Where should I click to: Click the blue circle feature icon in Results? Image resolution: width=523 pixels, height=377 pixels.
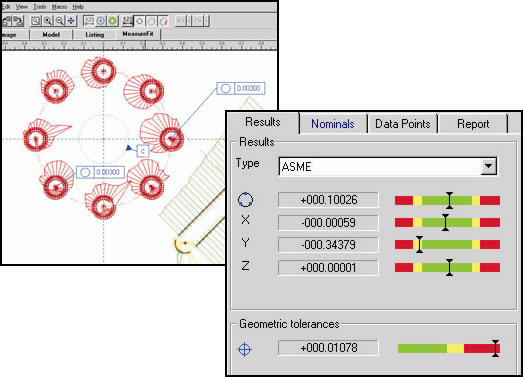tap(245, 200)
